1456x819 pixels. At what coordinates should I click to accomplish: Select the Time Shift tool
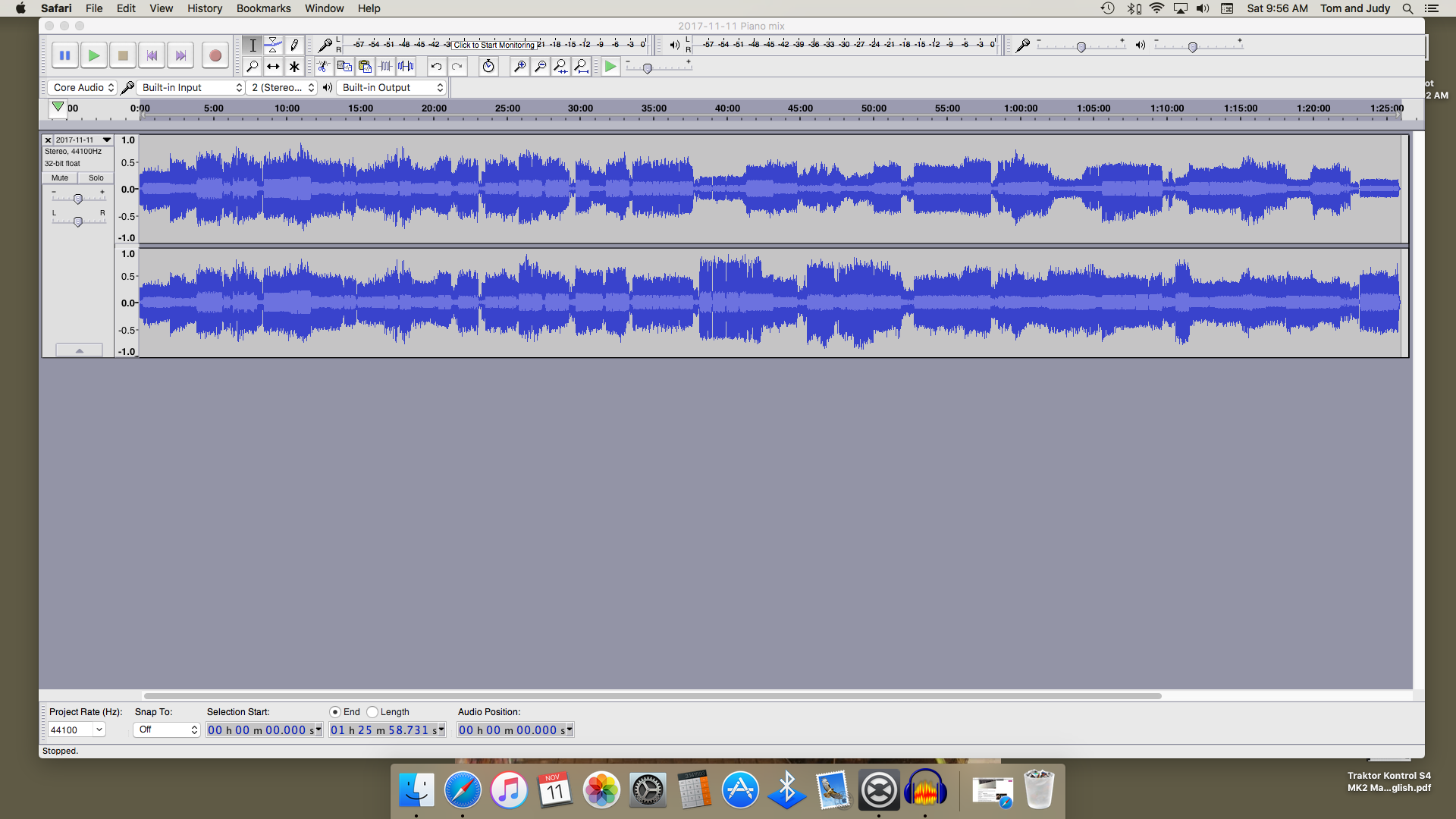tap(273, 67)
